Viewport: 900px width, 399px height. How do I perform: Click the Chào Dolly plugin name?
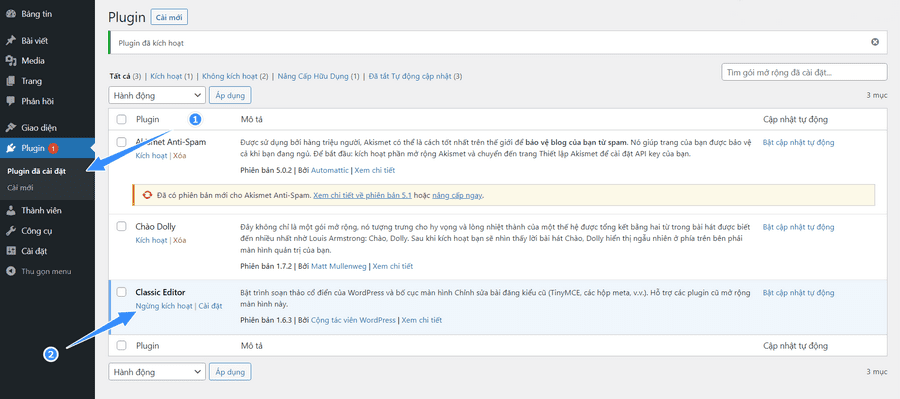(x=156, y=227)
